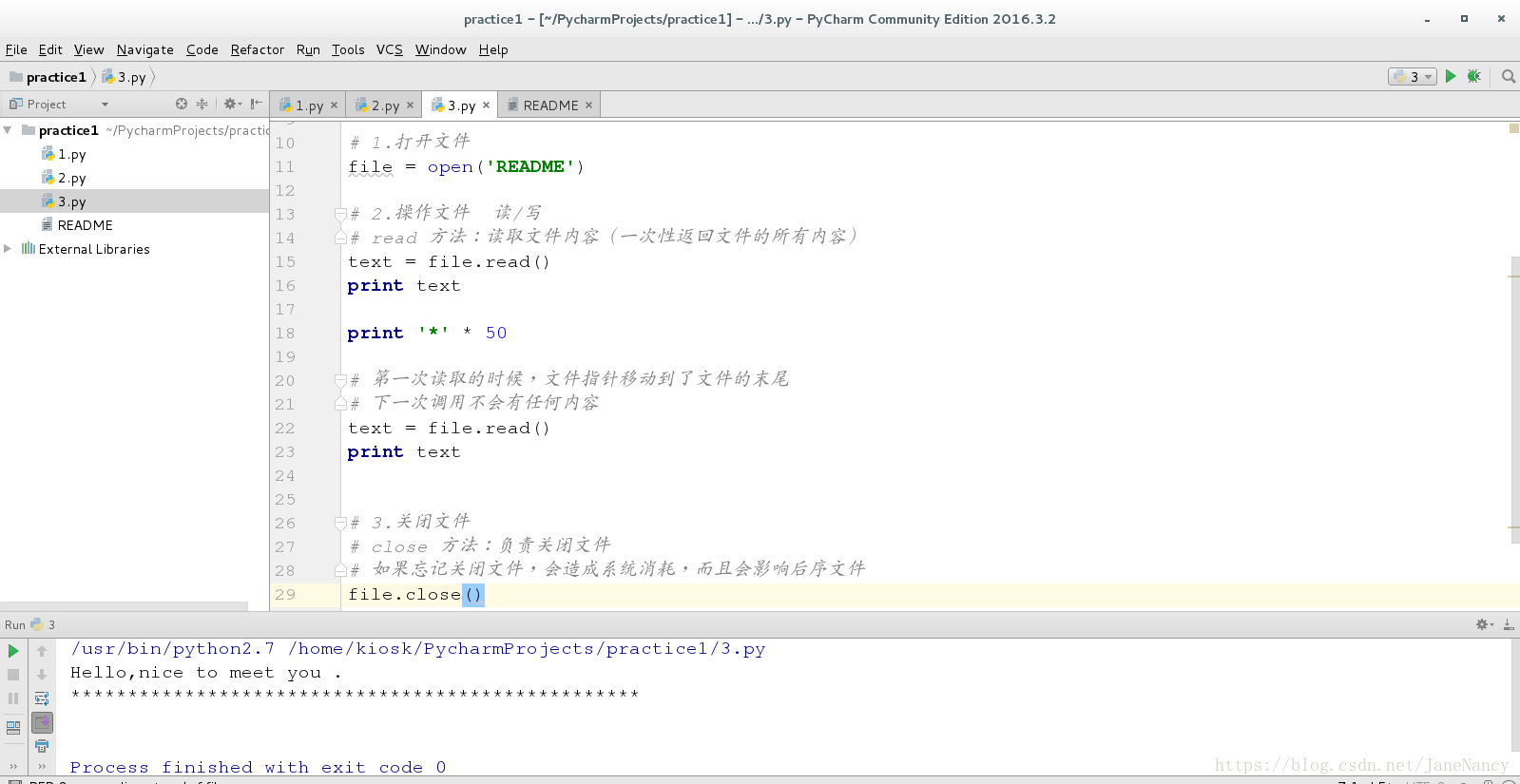Click the Print icon in Run panel
Screen dimensions: 1520x784
[x=42, y=746]
